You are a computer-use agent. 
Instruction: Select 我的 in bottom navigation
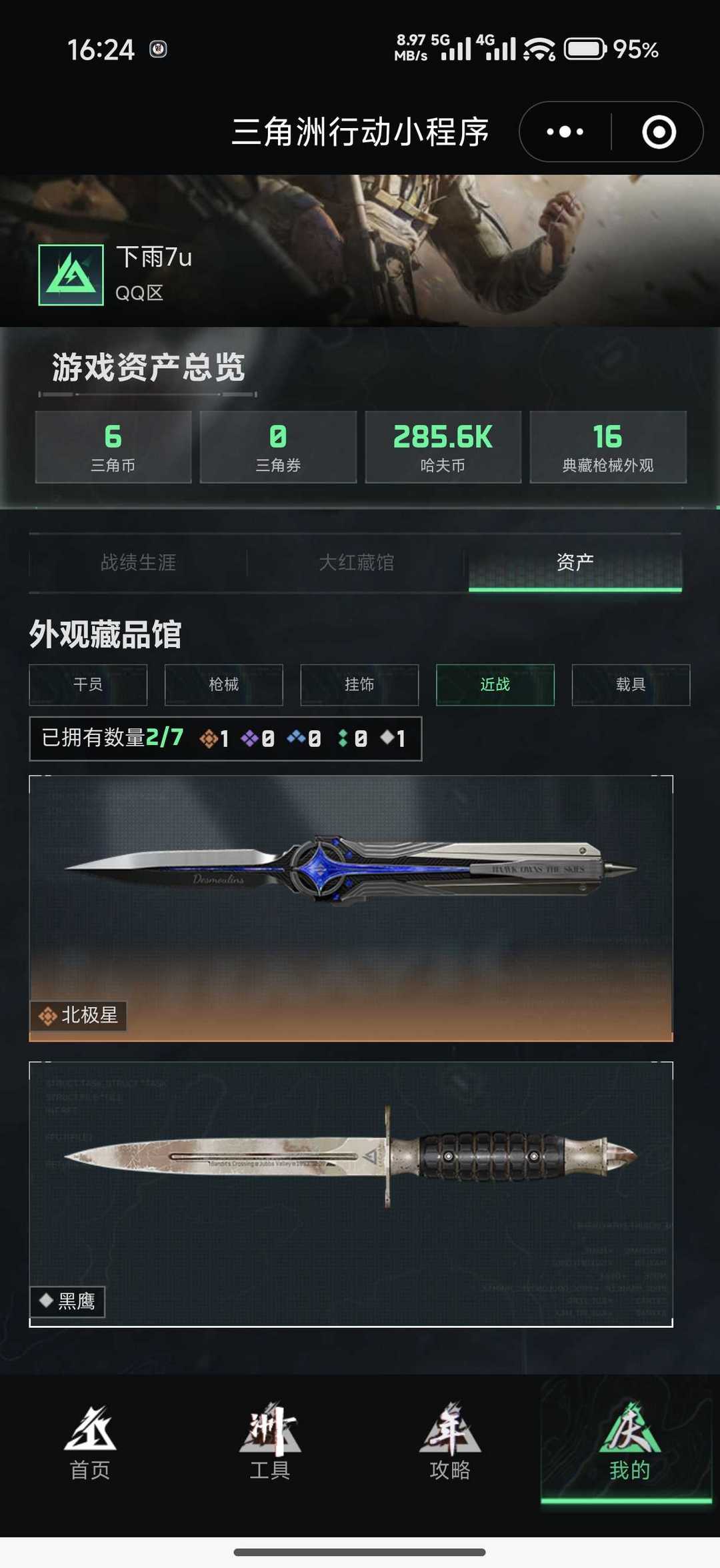629,1443
